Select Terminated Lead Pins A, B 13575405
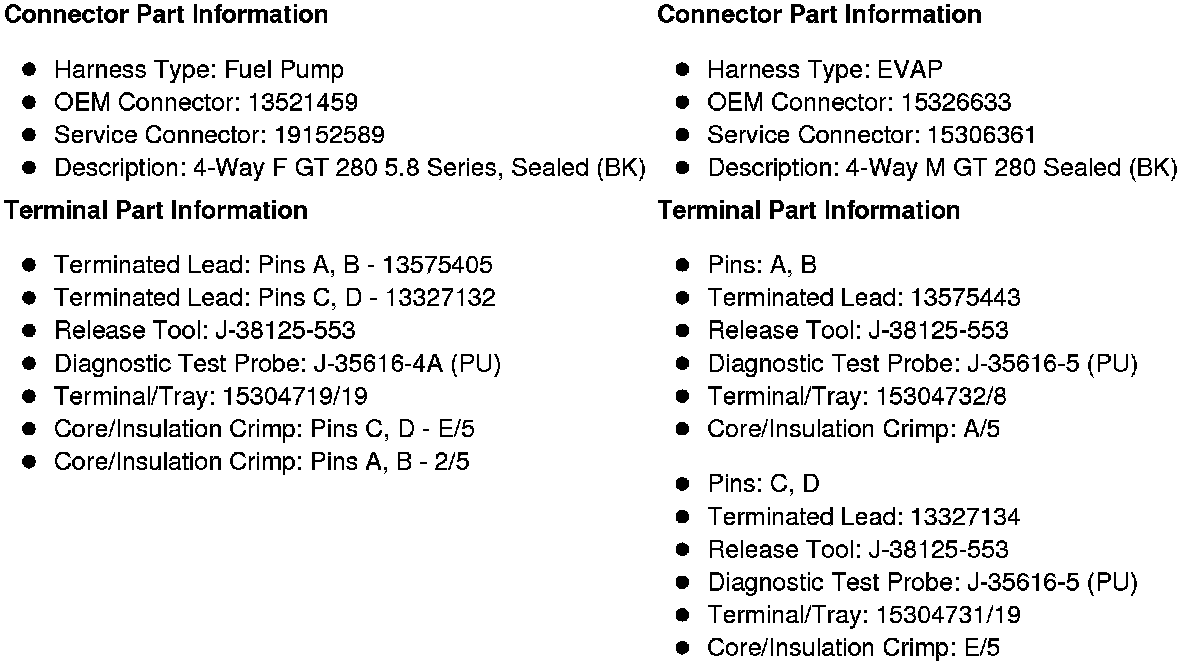Screen dimensions: 1200x666 pyautogui.click(x=273, y=265)
